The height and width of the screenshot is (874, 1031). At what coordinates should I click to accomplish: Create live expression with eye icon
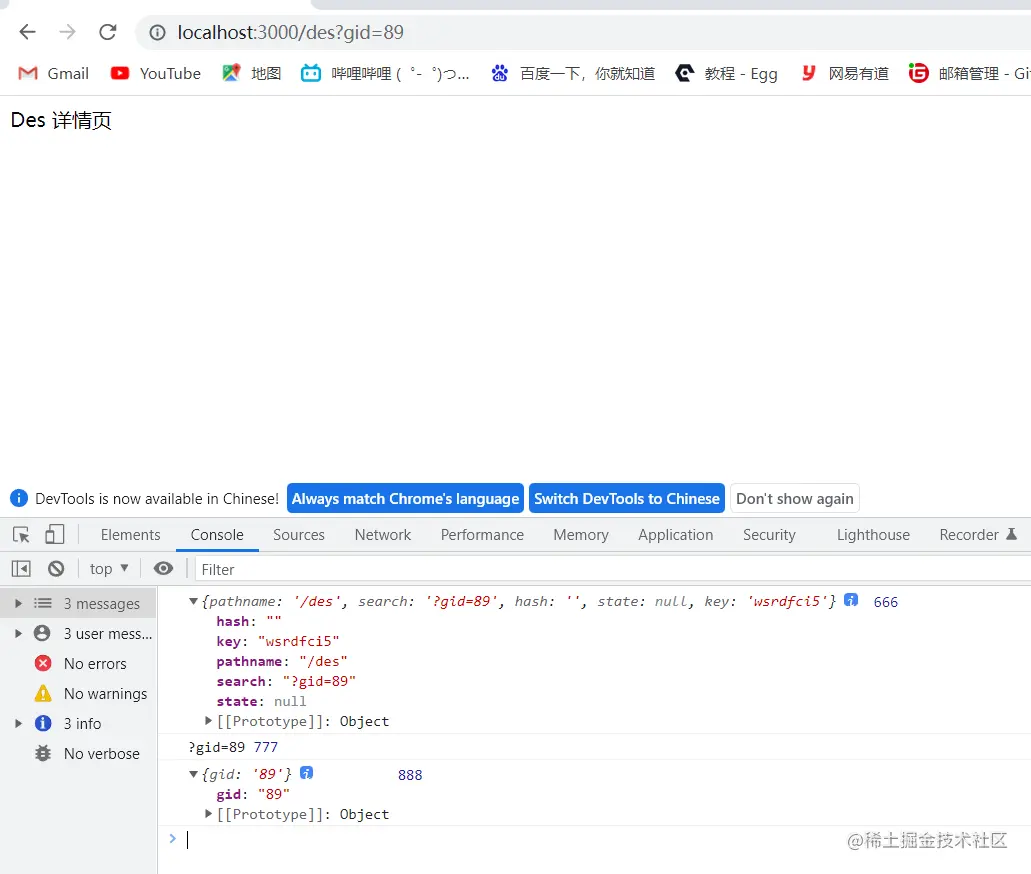point(163,568)
